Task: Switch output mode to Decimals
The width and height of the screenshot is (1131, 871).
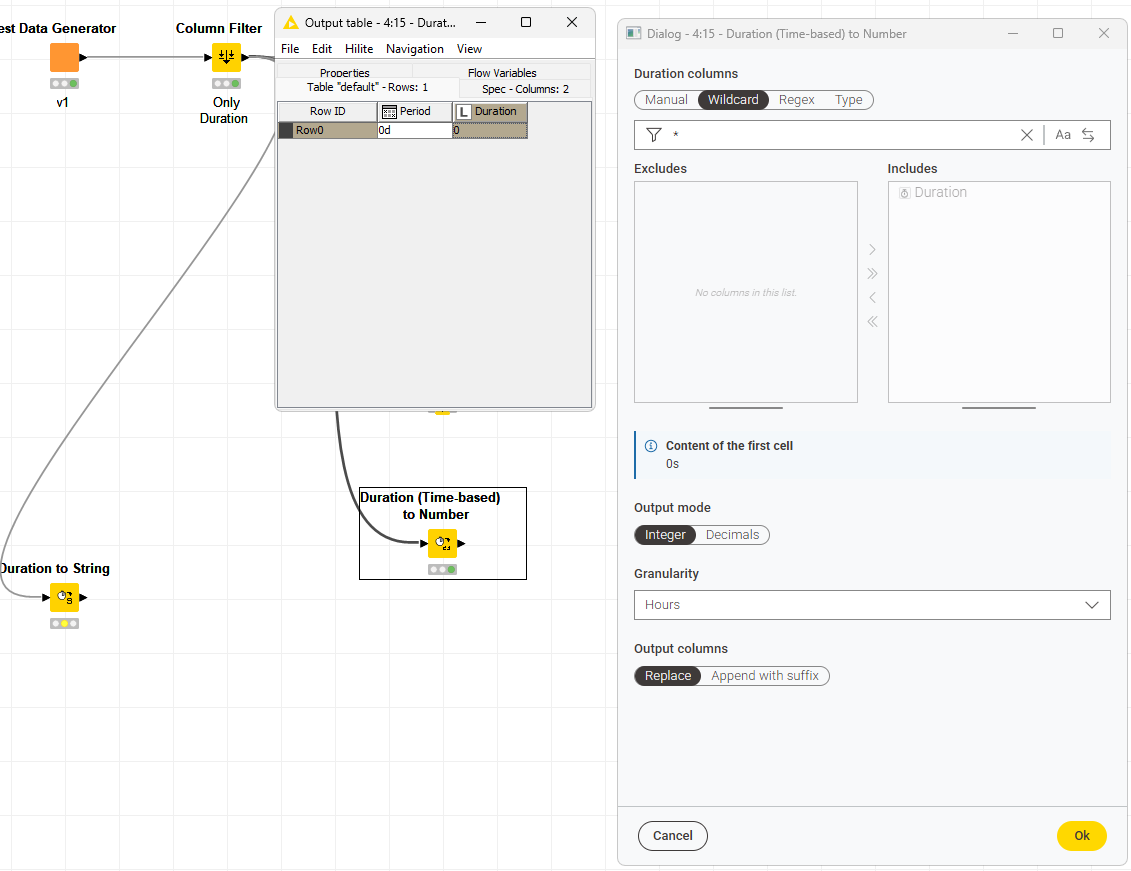Action: pyautogui.click(x=732, y=535)
